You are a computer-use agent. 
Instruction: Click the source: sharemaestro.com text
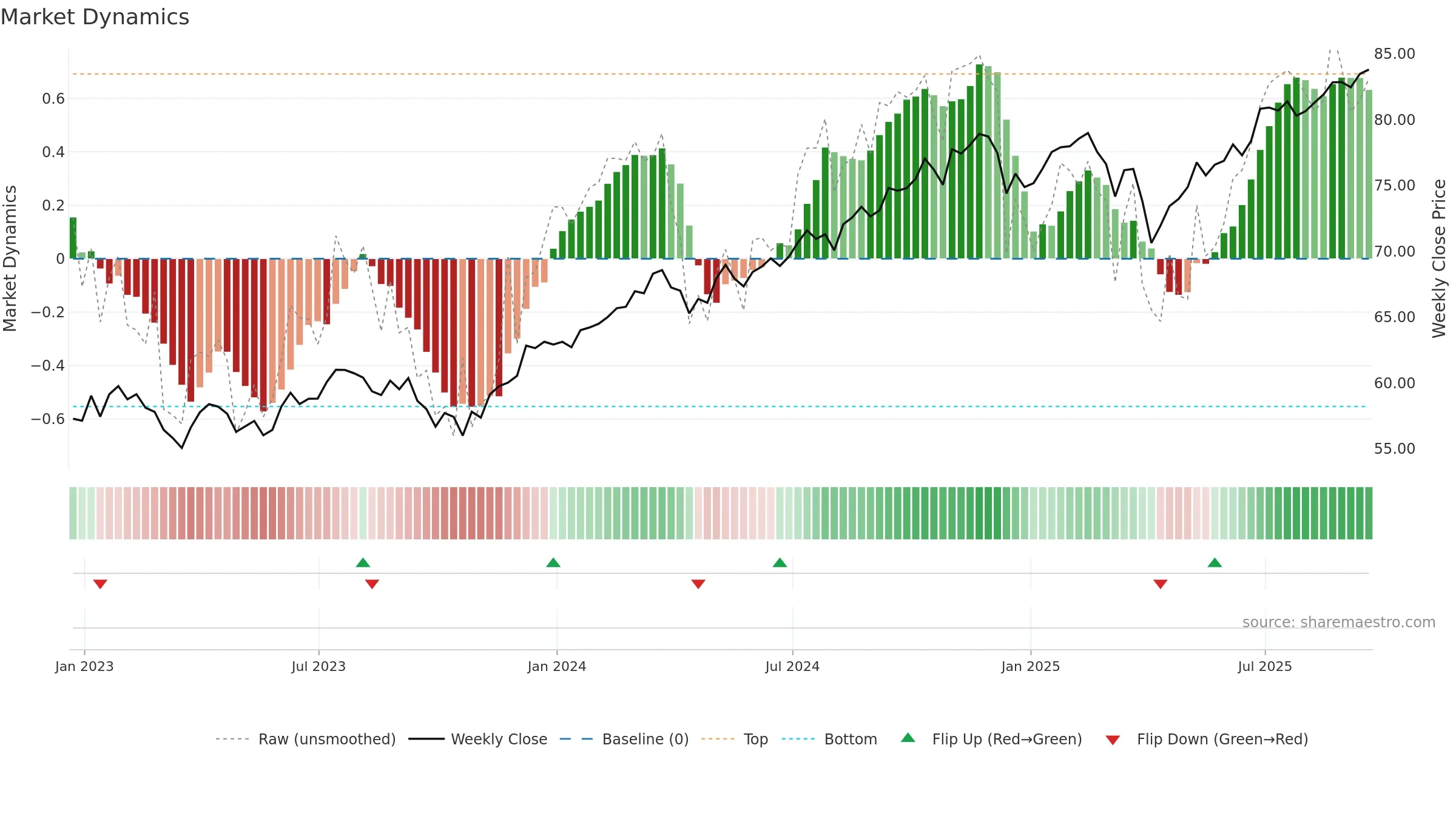pyautogui.click(x=1339, y=622)
